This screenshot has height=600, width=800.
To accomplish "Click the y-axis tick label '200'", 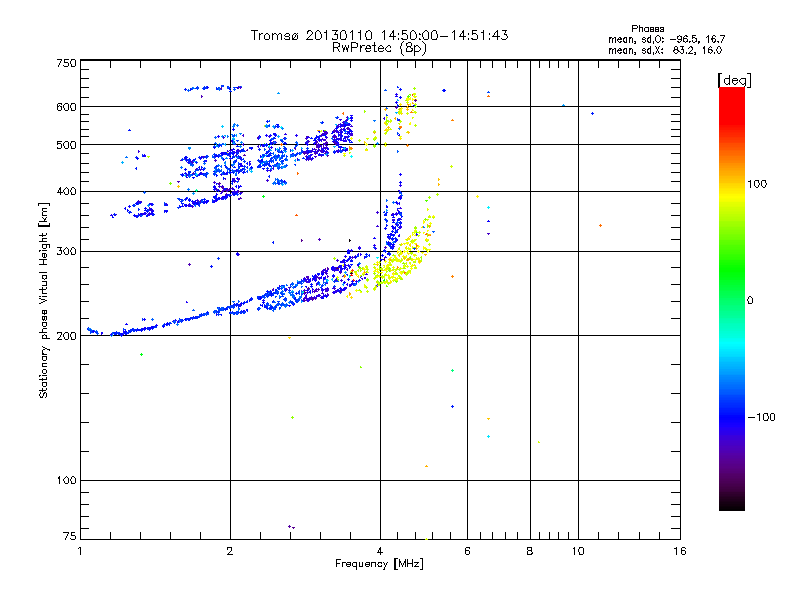I will click(x=66, y=336).
